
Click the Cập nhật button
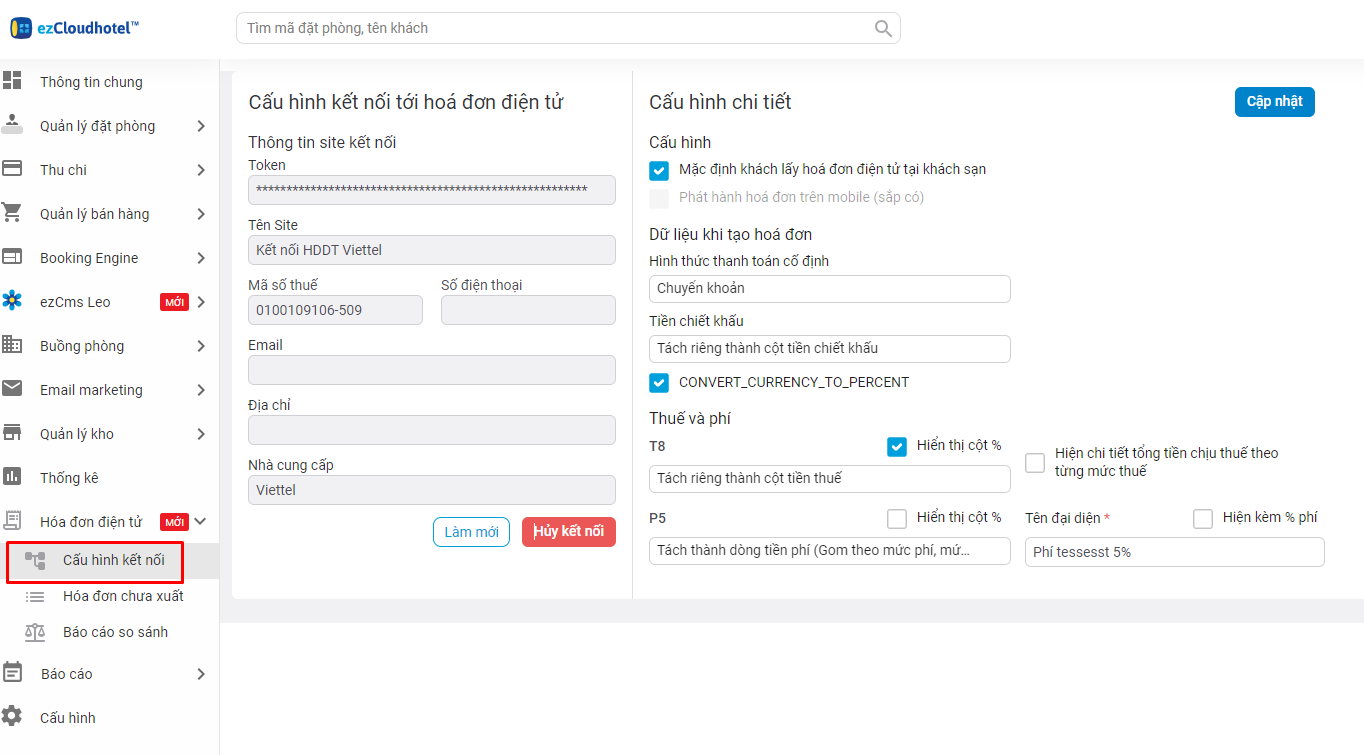(x=1274, y=102)
